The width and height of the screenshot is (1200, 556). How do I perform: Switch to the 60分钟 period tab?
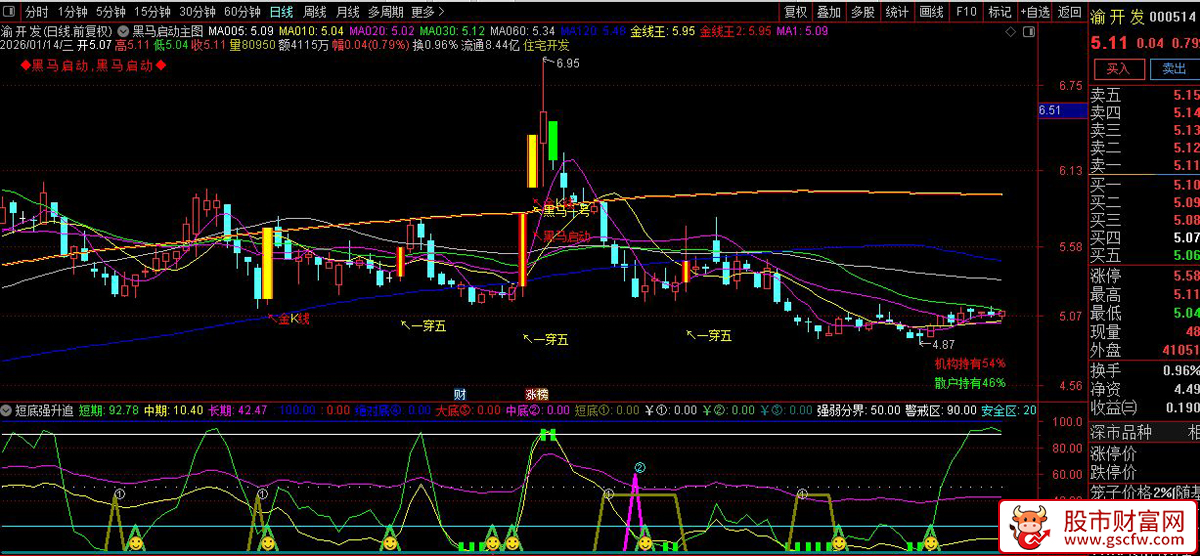coord(242,12)
